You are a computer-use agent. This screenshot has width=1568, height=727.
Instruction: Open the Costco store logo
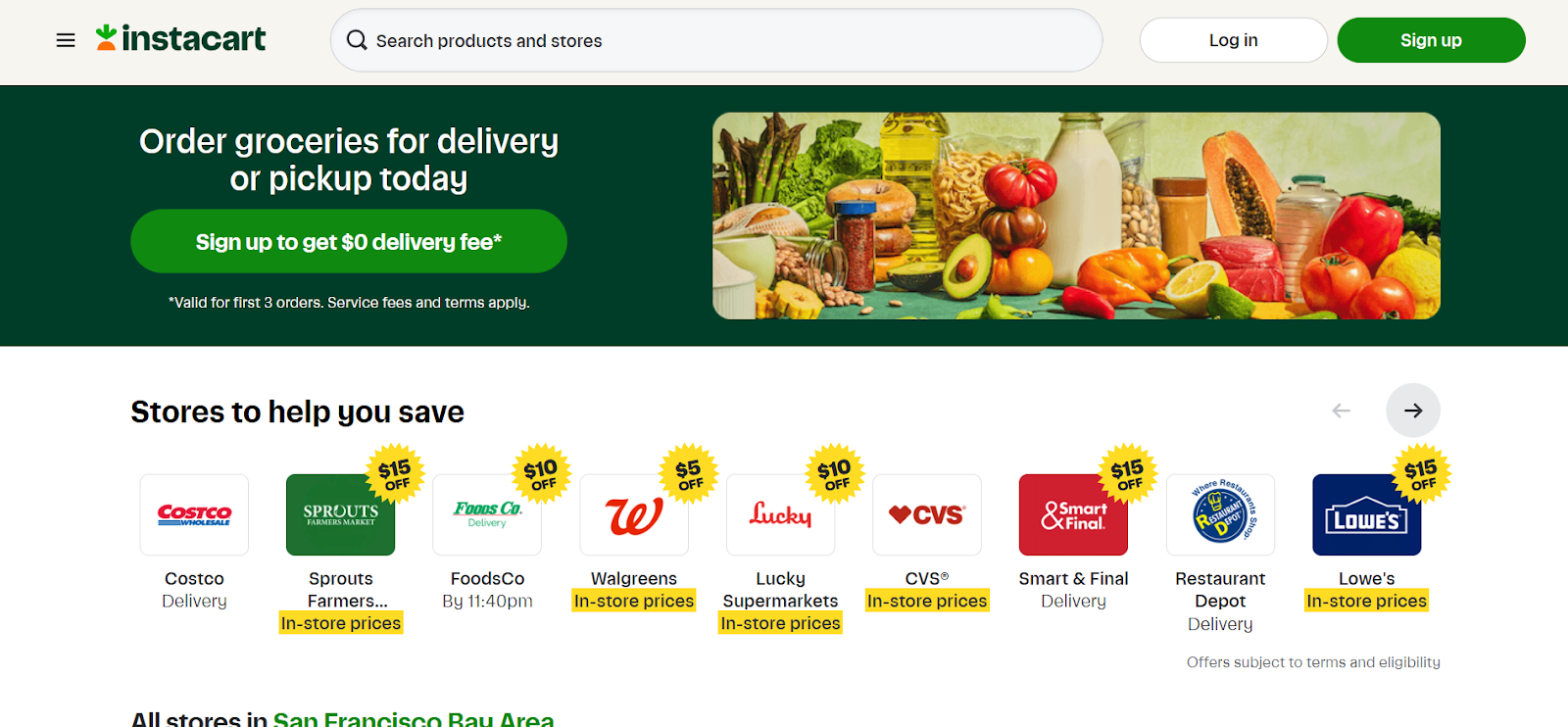(x=194, y=514)
